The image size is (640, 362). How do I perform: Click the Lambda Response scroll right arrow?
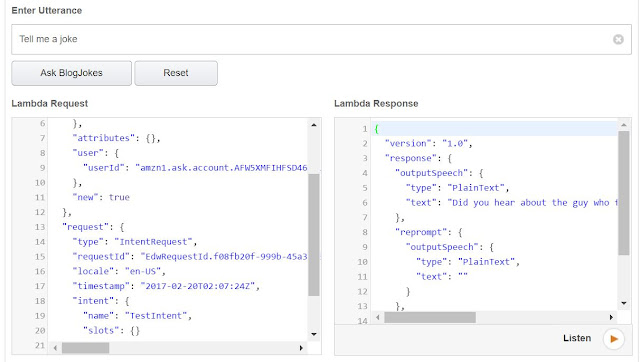click(x=611, y=317)
